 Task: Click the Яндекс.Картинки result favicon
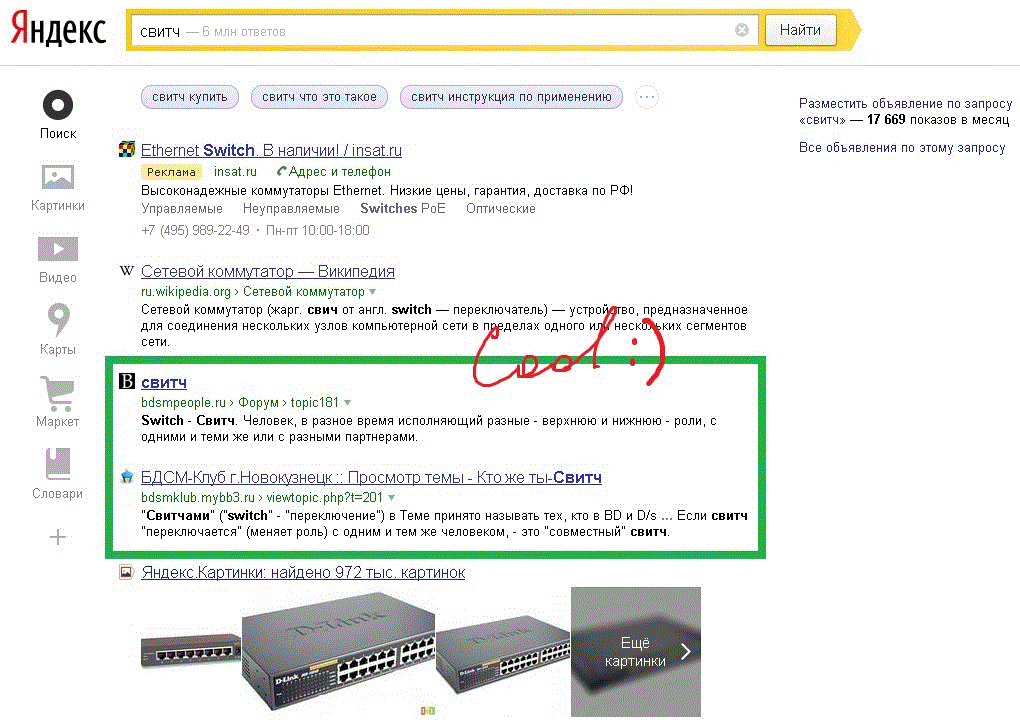point(126,572)
